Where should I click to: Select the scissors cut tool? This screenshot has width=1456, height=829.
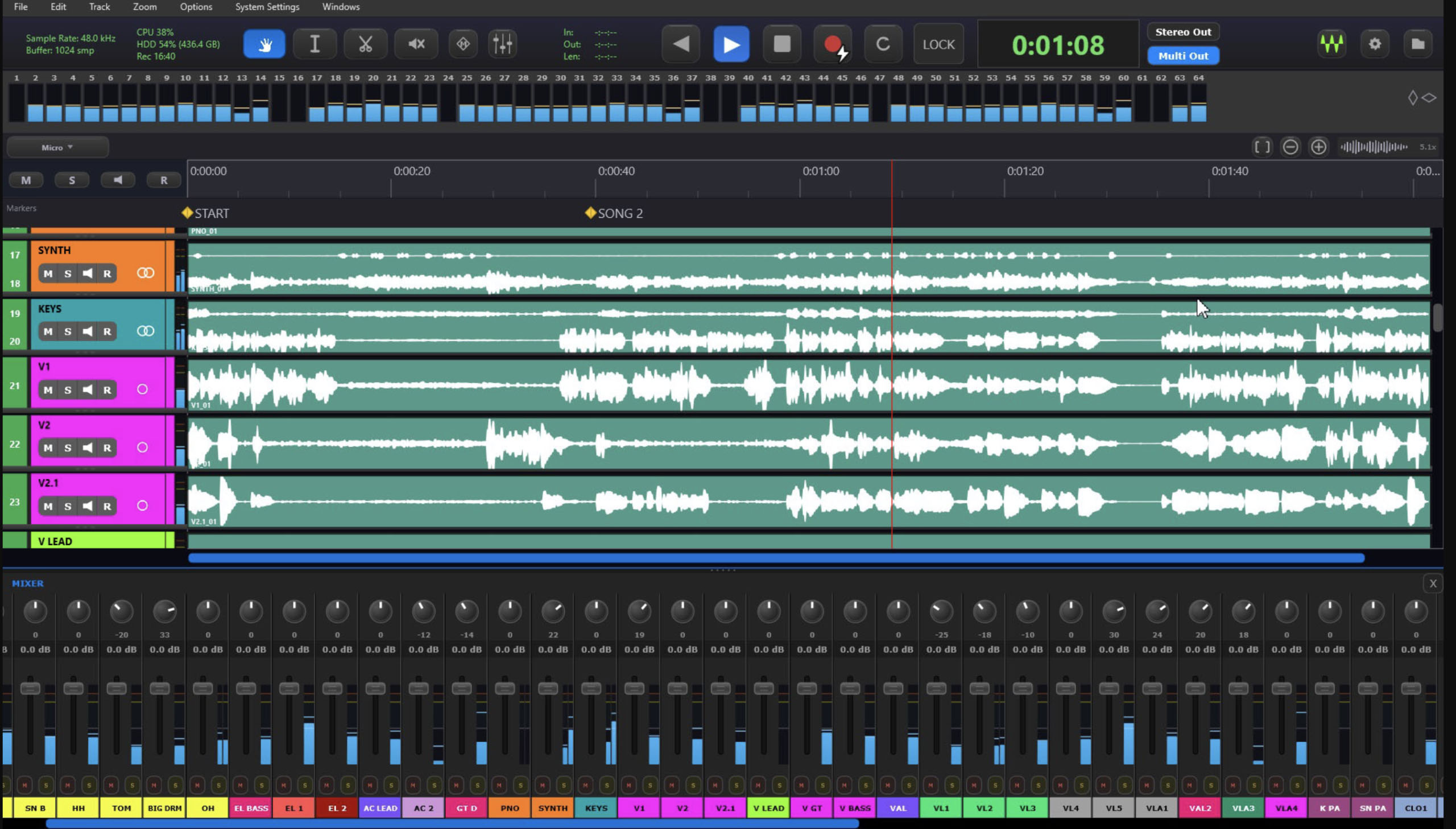365,44
